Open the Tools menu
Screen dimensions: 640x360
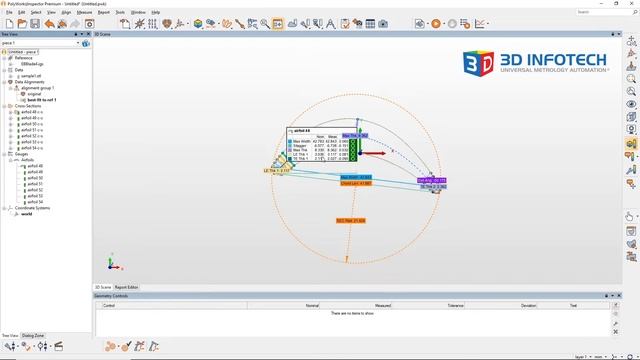click(120, 12)
